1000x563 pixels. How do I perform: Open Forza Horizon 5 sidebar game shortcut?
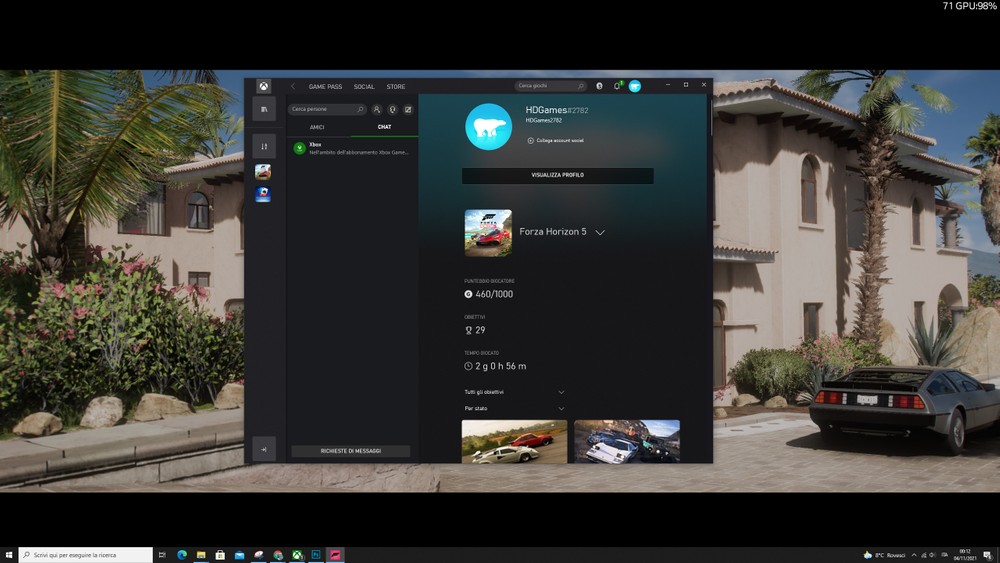click(263, 172)
